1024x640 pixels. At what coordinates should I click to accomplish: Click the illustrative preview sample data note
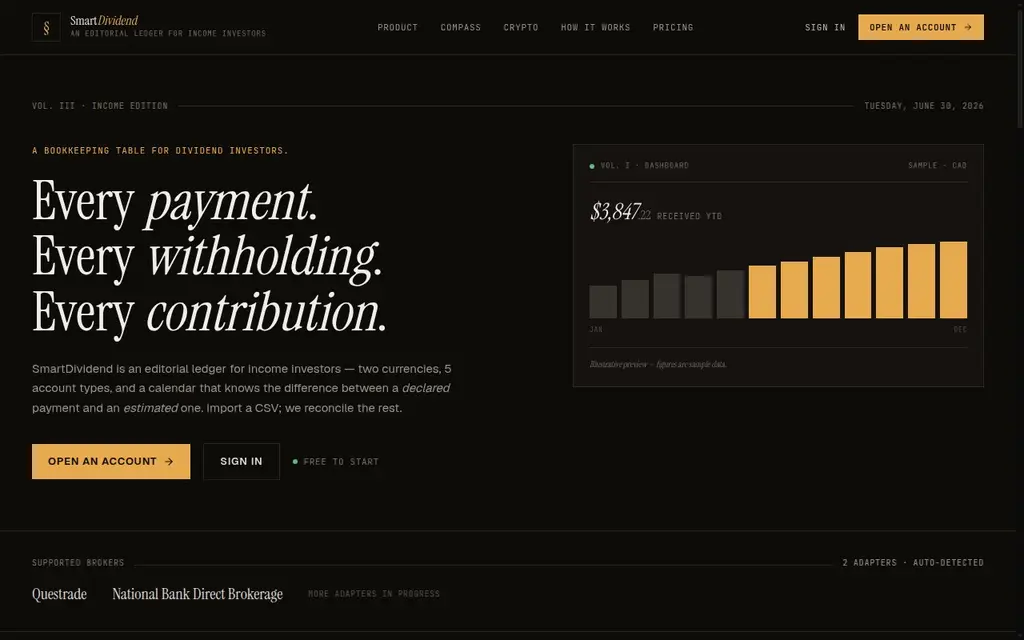tap(658, 364)
